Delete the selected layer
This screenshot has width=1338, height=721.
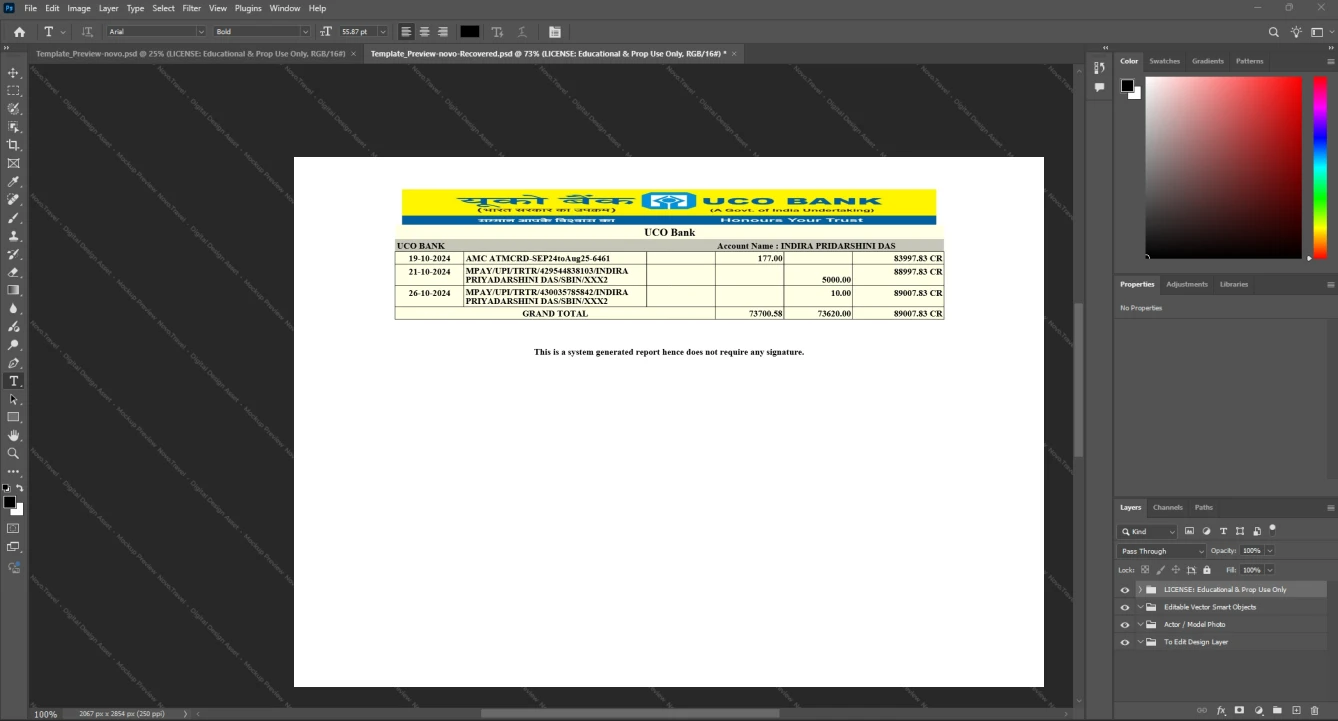pos(1315,710)
